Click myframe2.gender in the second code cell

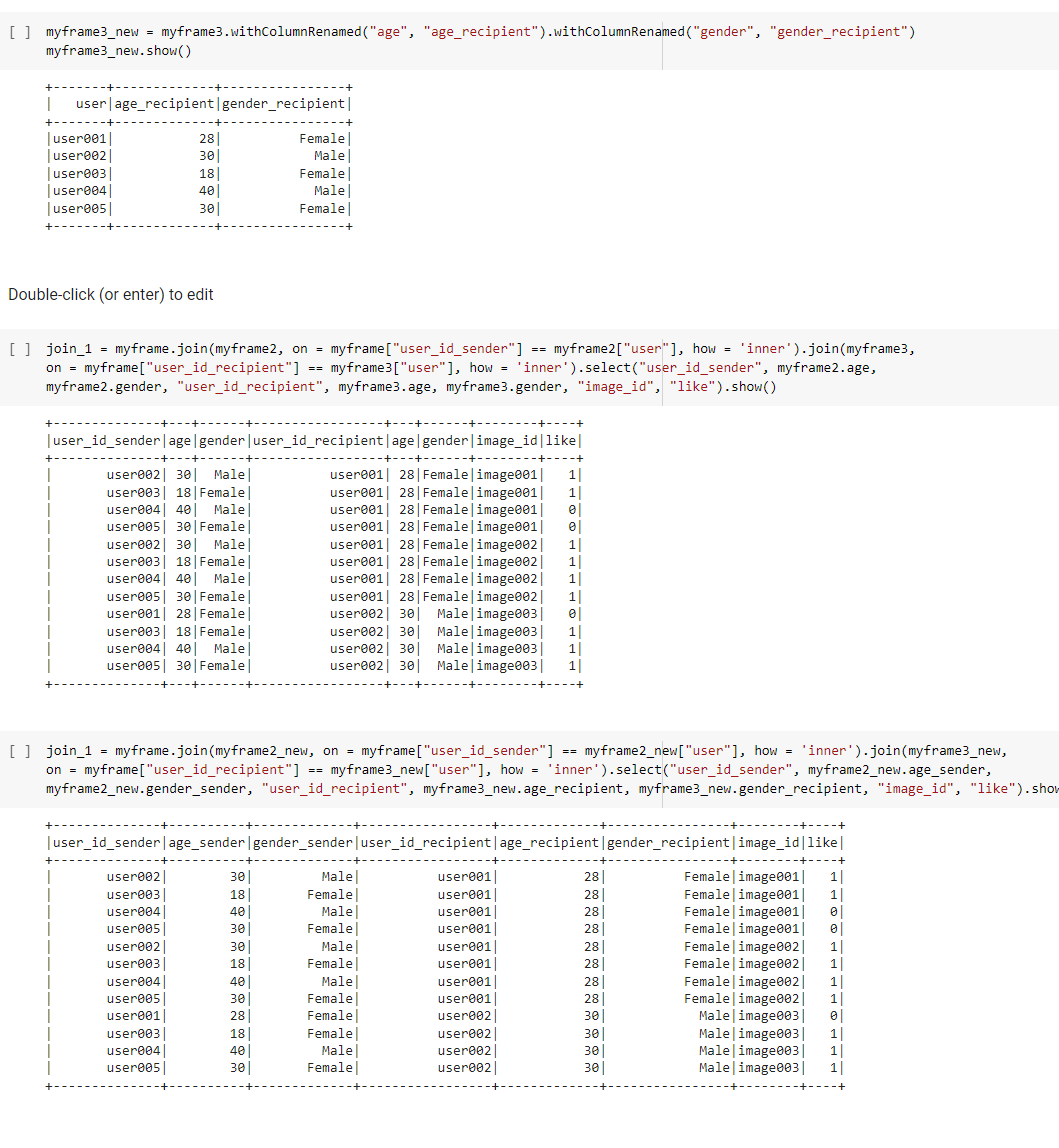[x=103, y=387]
